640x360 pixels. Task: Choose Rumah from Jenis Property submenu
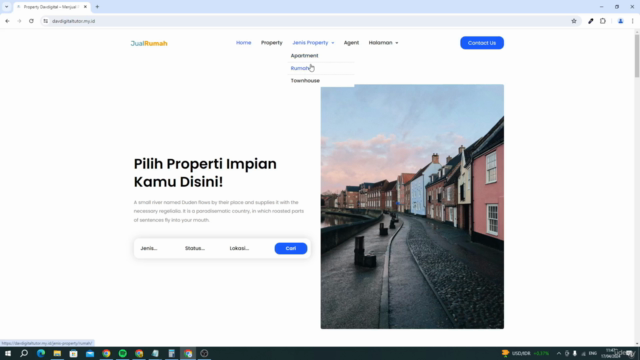[300, 68]
